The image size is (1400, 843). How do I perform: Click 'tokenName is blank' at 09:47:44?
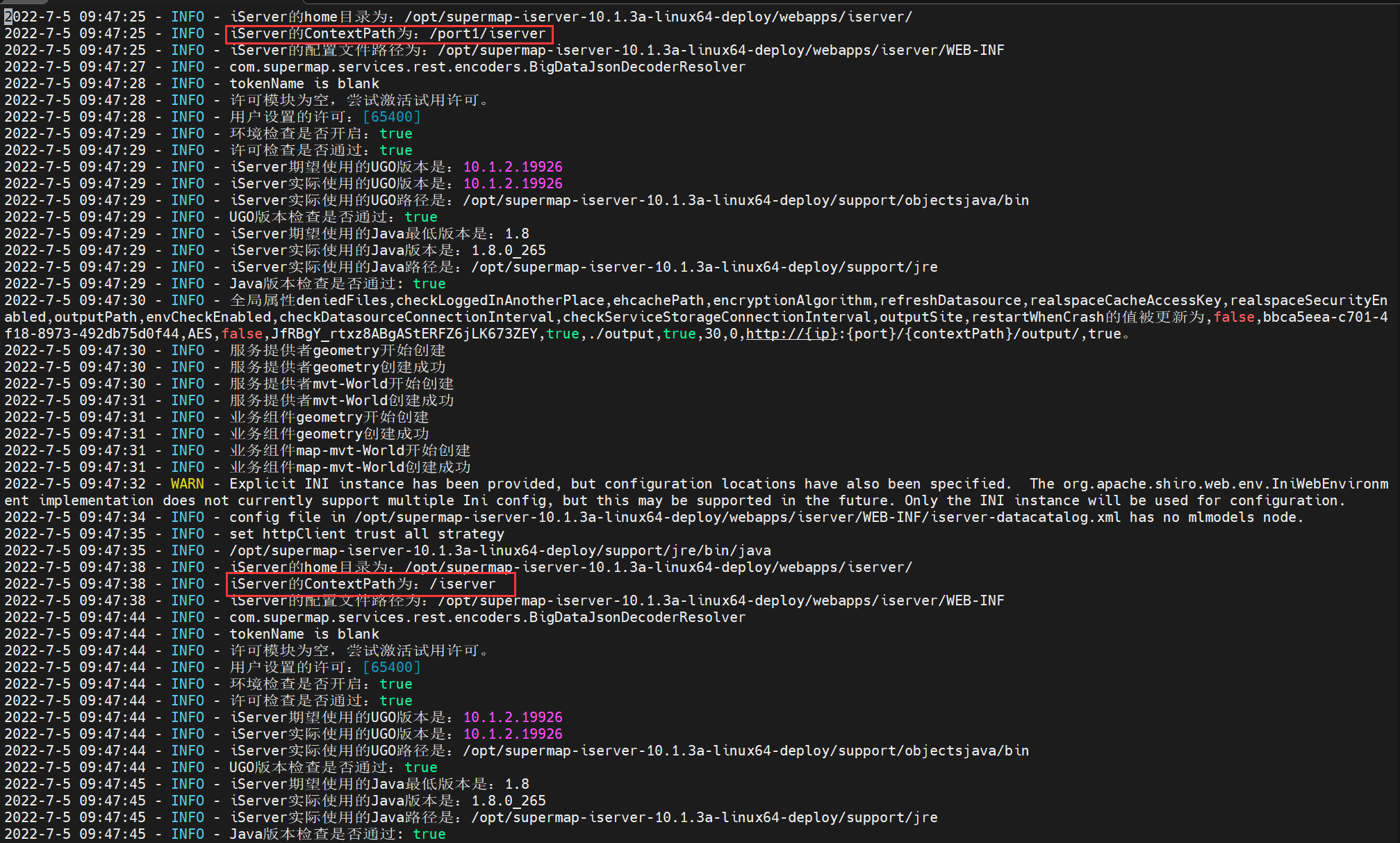tap(304, 634)
